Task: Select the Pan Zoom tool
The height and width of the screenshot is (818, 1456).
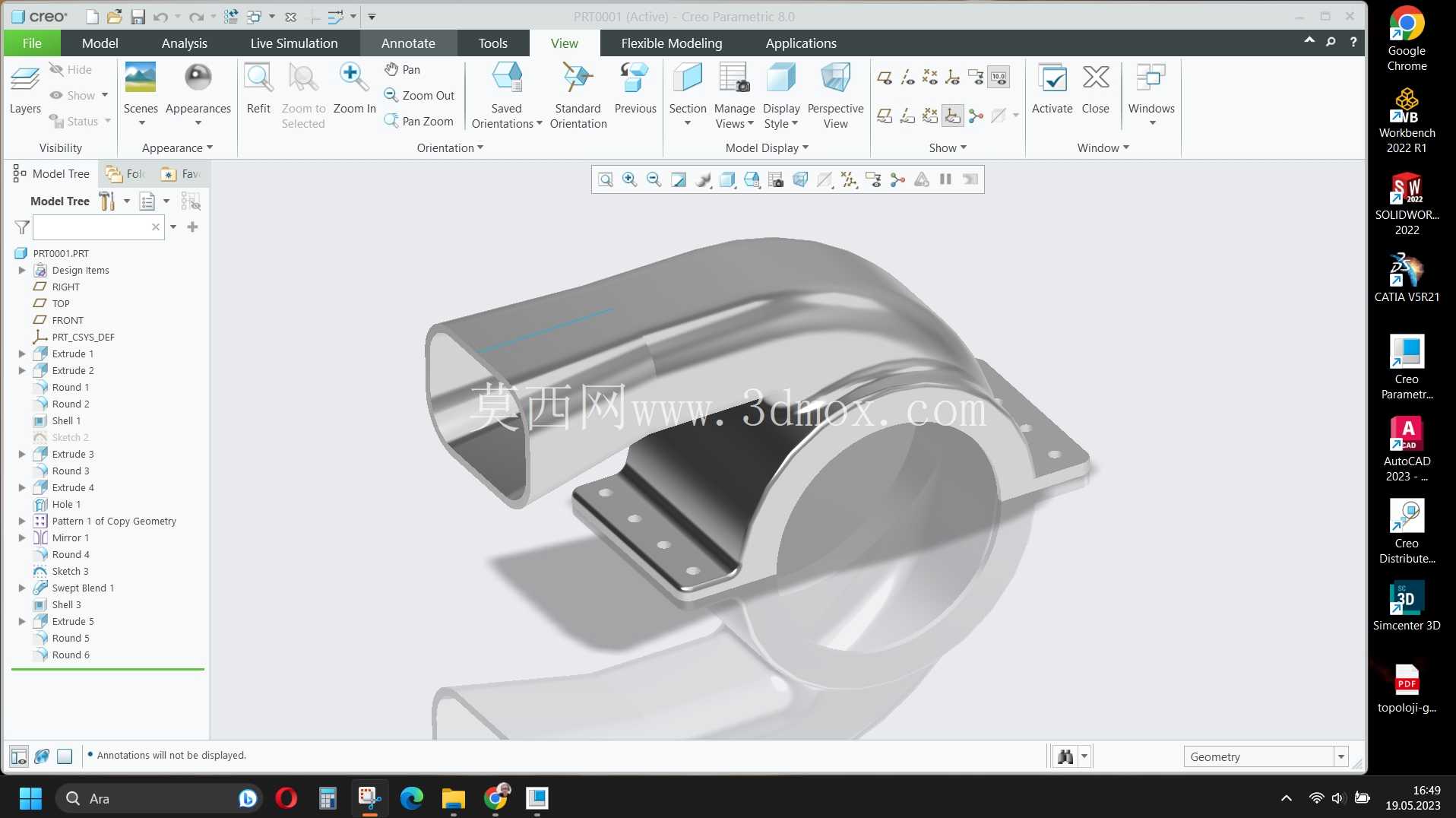Action: (419, 121)
